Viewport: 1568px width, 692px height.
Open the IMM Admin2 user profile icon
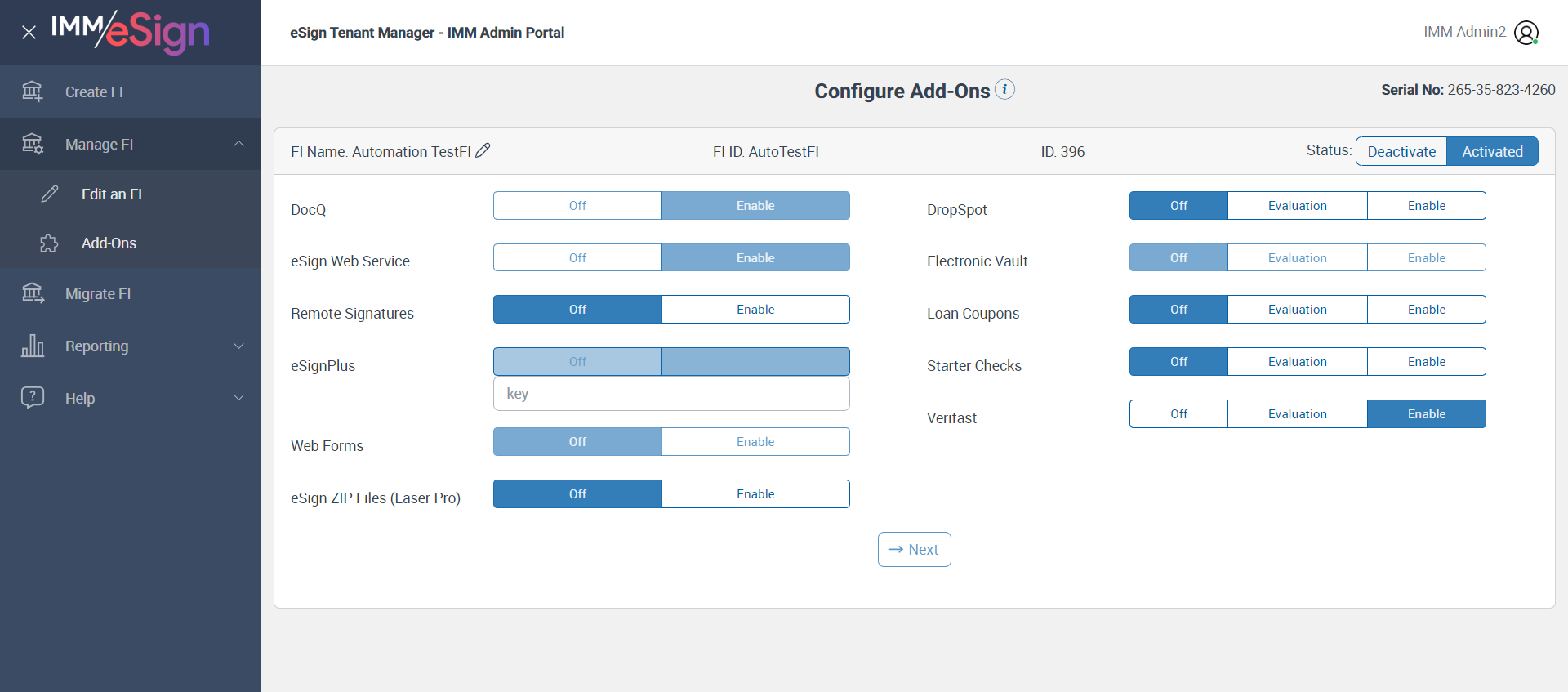(1526, 33)
